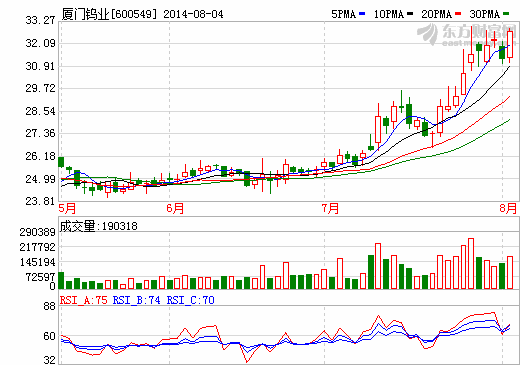Click the 290389 volume axis label
Image resolution: width=520 pixels, height=365 pixels.
37,232
